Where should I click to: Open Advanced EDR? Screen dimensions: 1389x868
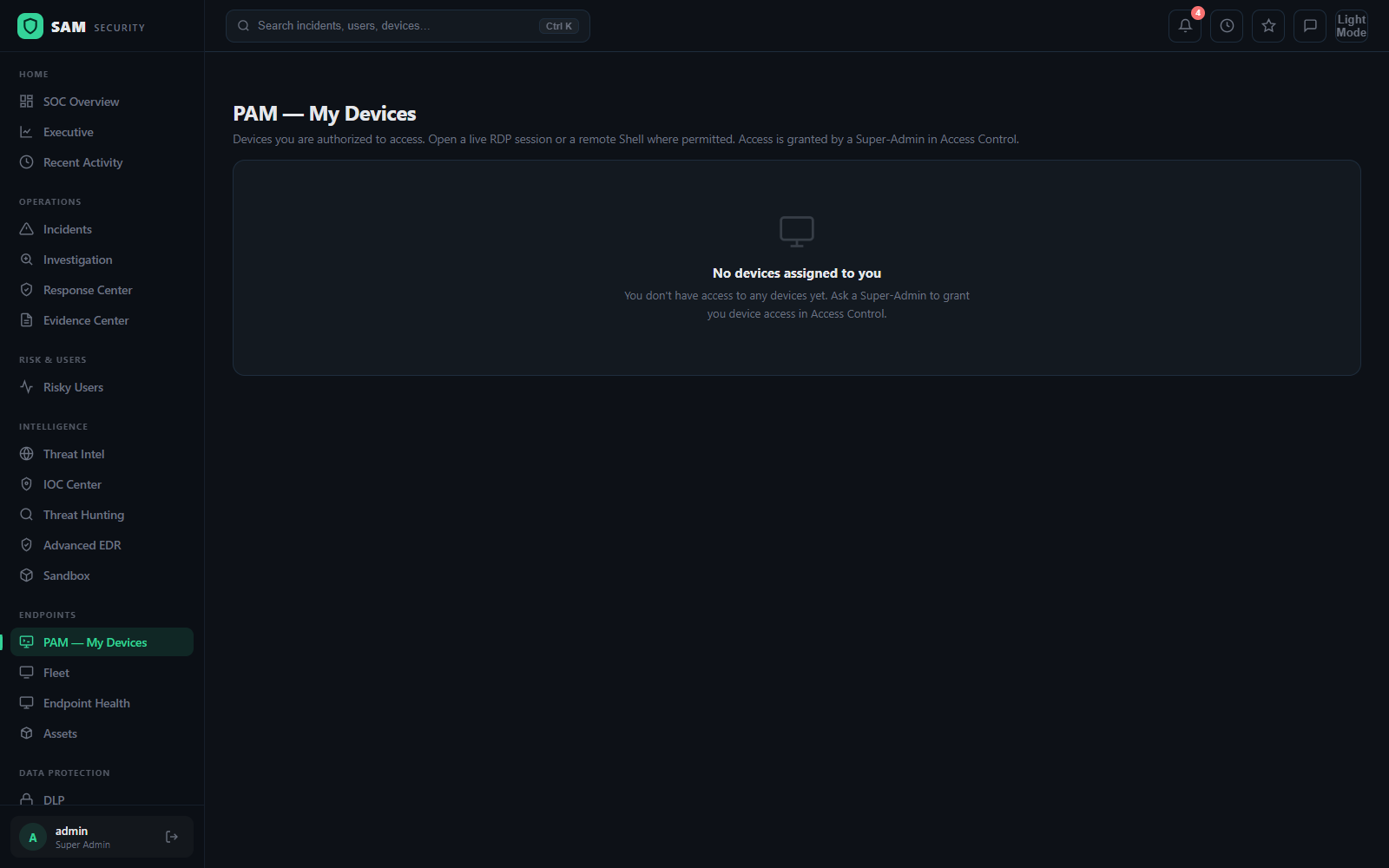102,545
